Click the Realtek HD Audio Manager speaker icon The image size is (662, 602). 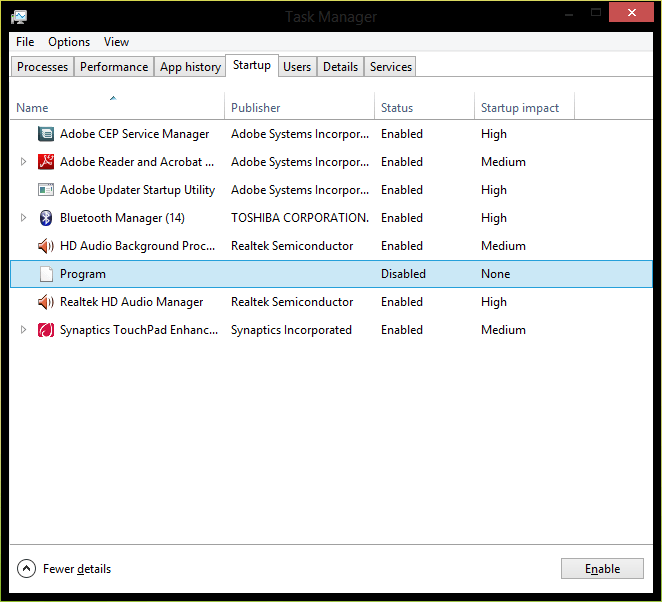46,302
